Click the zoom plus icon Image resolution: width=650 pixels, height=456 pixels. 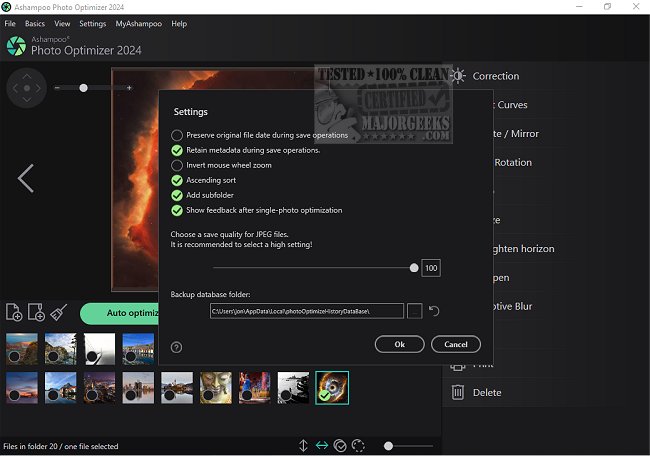click(x=129, y=88)
